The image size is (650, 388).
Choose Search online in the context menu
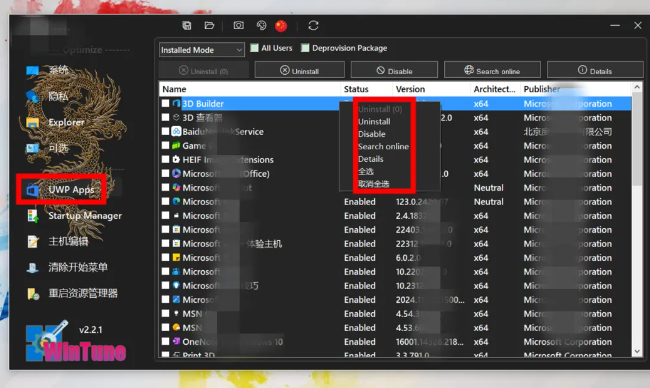(x=383, y=147)
